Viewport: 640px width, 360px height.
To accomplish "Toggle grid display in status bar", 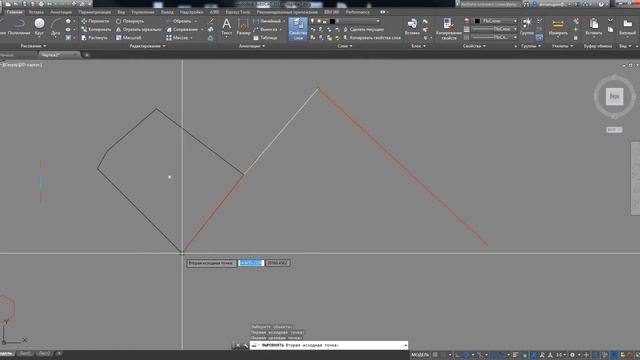I will [x=435, y=355].
